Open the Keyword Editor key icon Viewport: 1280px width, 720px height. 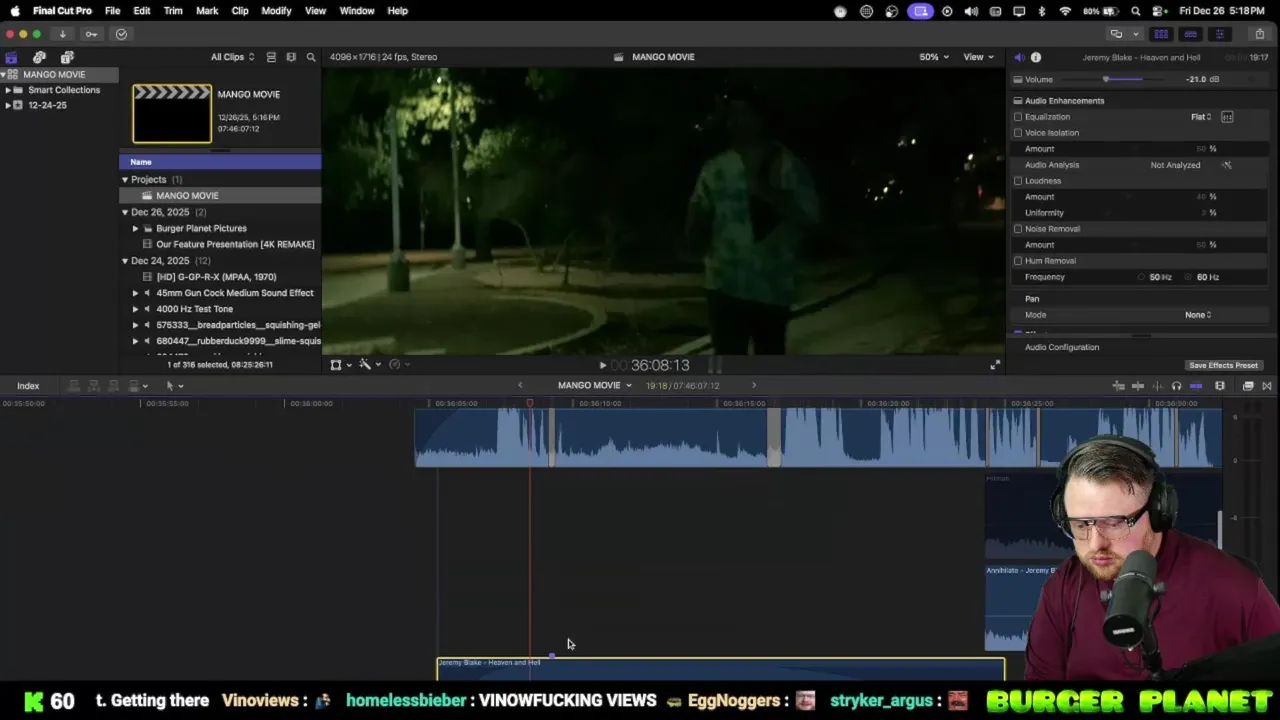click(x=91, y=34)
